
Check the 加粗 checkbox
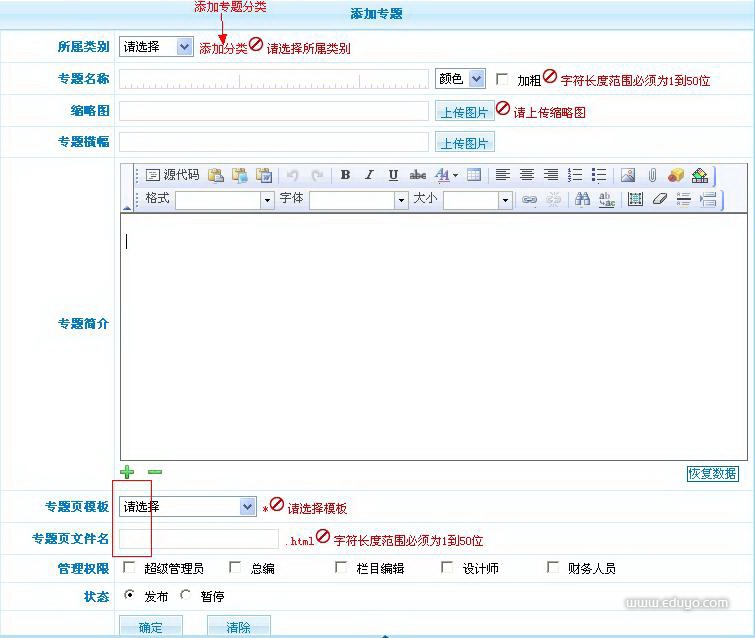502,79
